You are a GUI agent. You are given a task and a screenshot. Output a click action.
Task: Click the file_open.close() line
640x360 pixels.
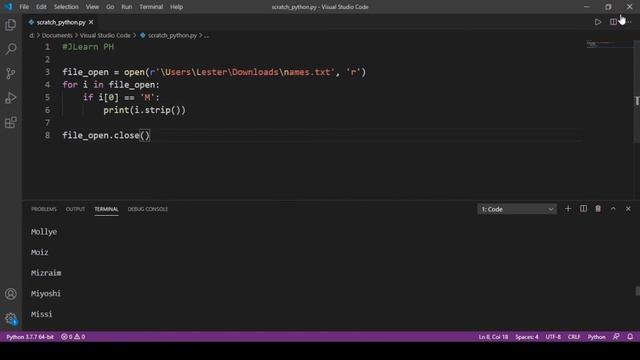(106, 136)
